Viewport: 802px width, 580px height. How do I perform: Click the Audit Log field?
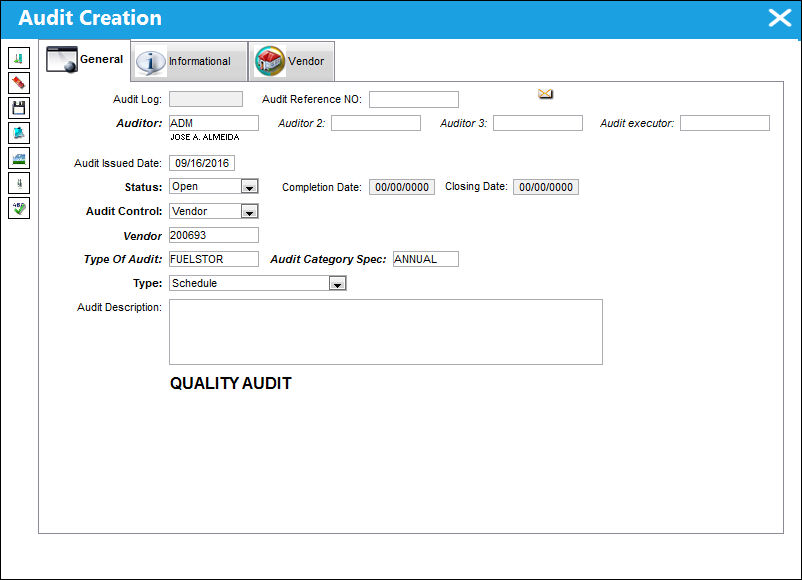pos(206,99)
